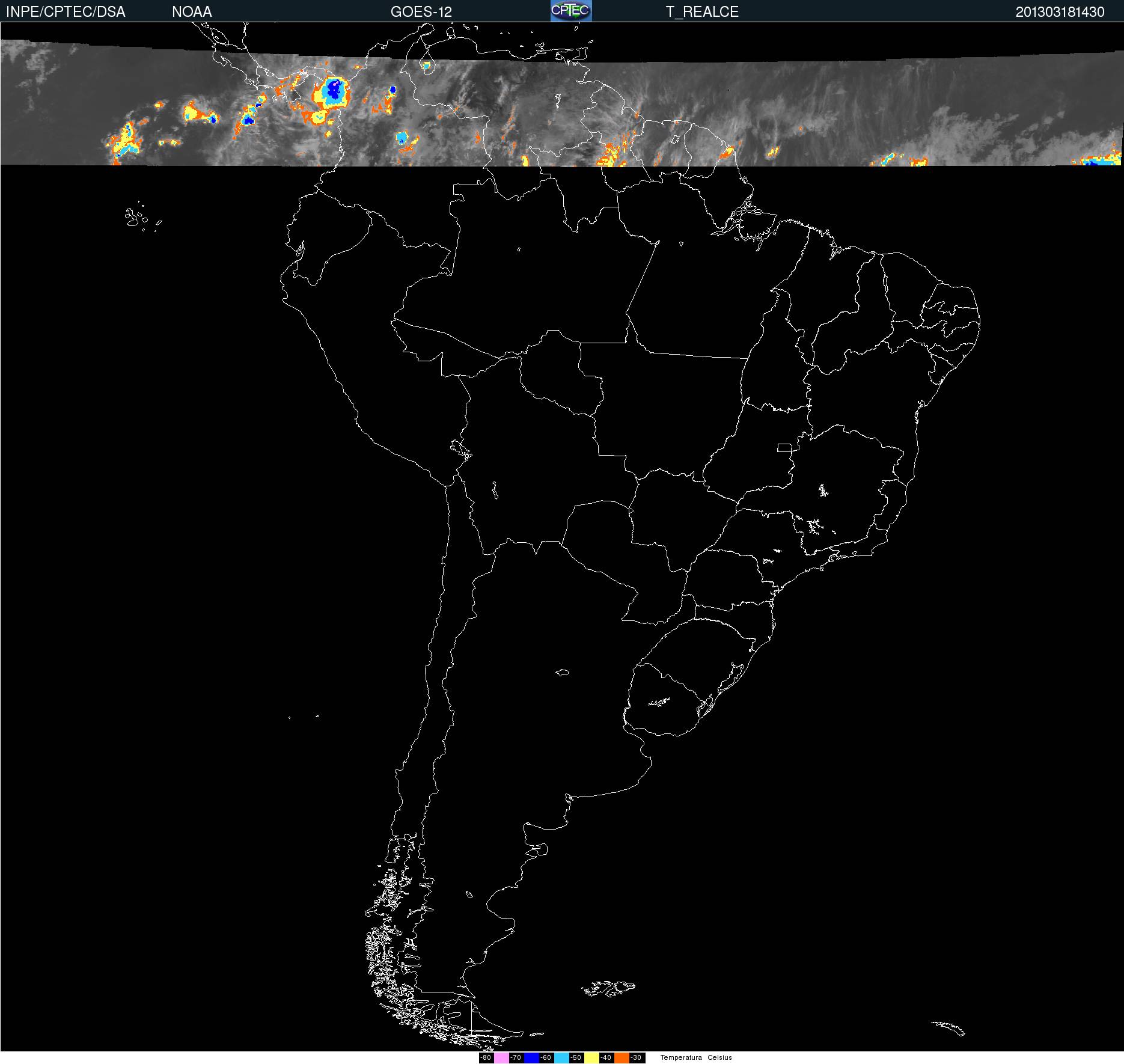The width and height of the screenshot is (1124, 1064).
Task: Click the yellow legend color swatch
Action: click(x=591, y=1057)
